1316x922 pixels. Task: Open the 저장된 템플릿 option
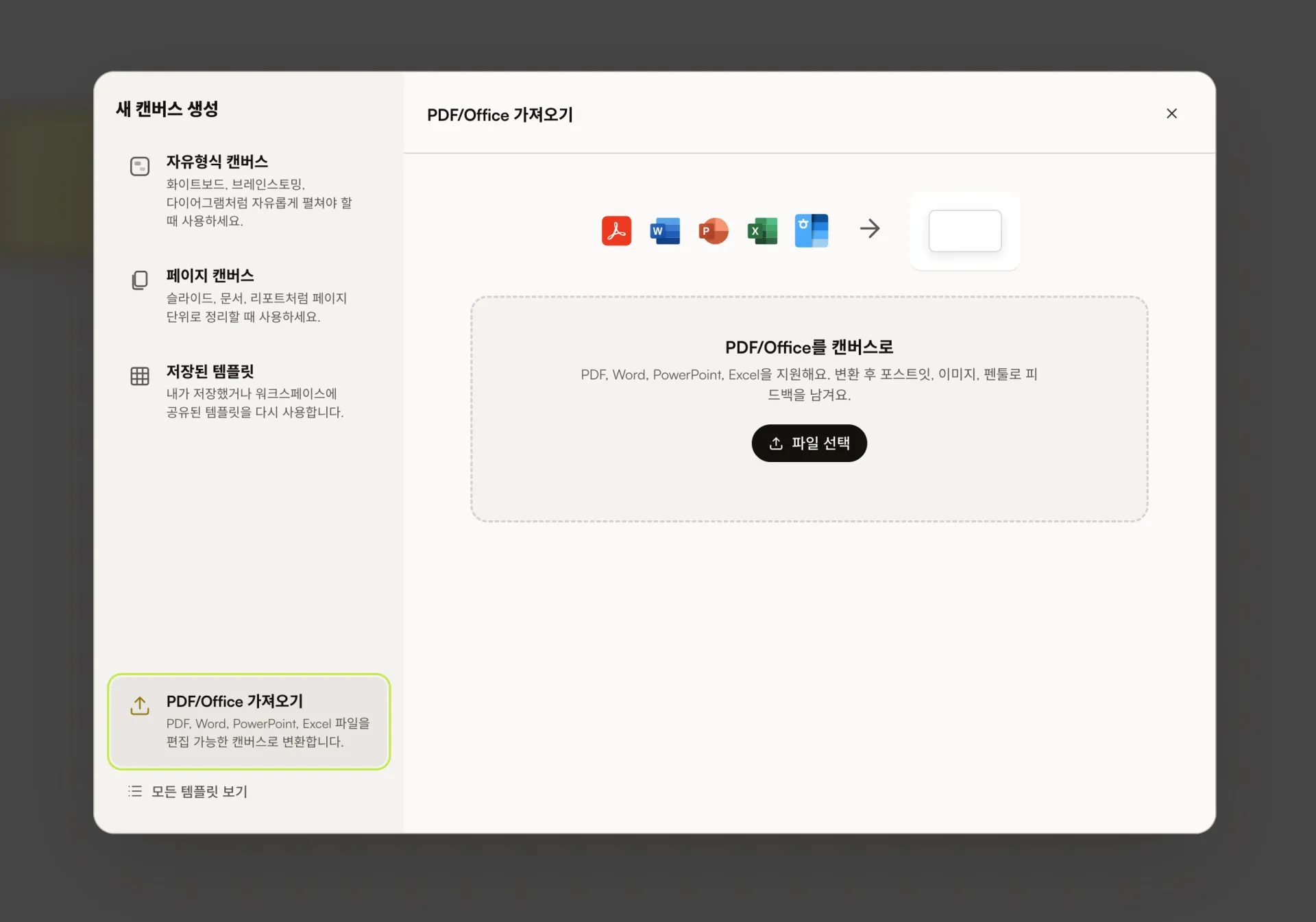click(249, 391)
